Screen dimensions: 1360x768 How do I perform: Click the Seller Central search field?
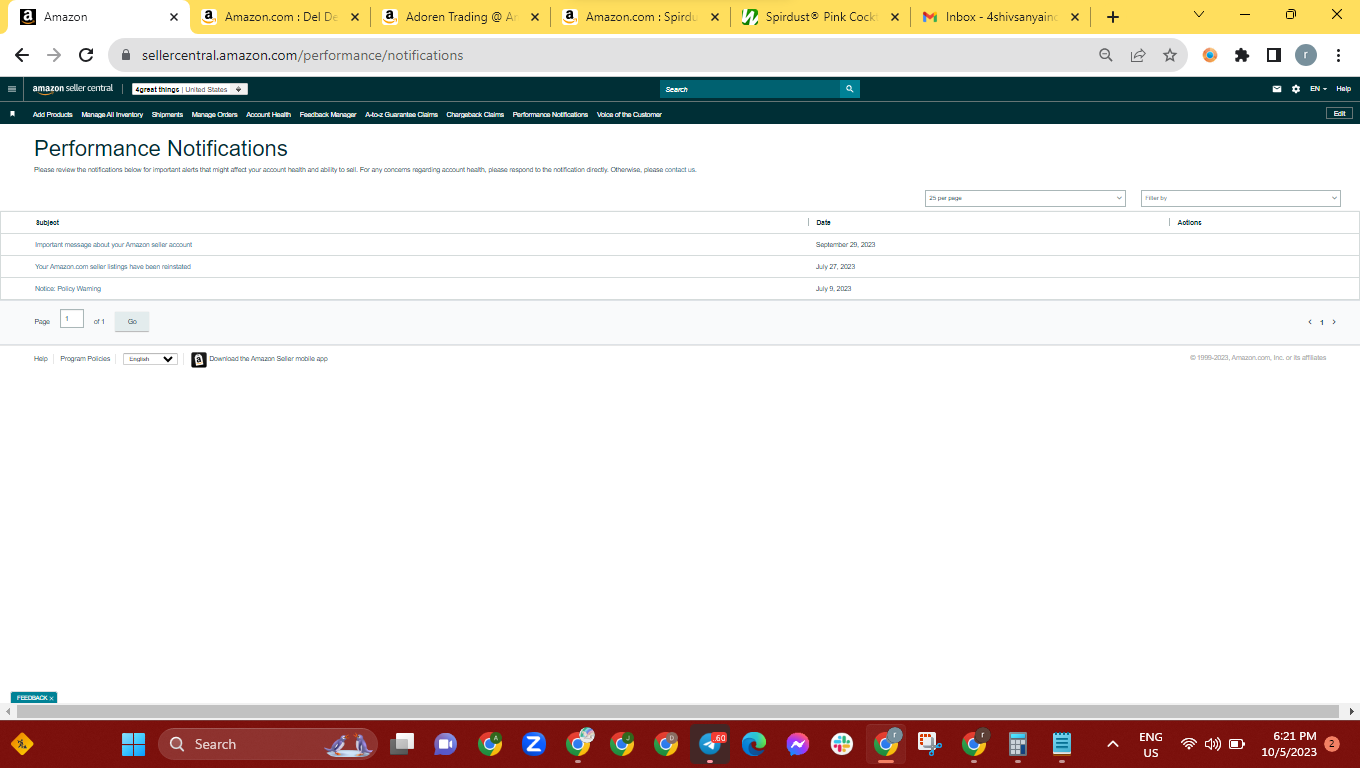point(750,89)
